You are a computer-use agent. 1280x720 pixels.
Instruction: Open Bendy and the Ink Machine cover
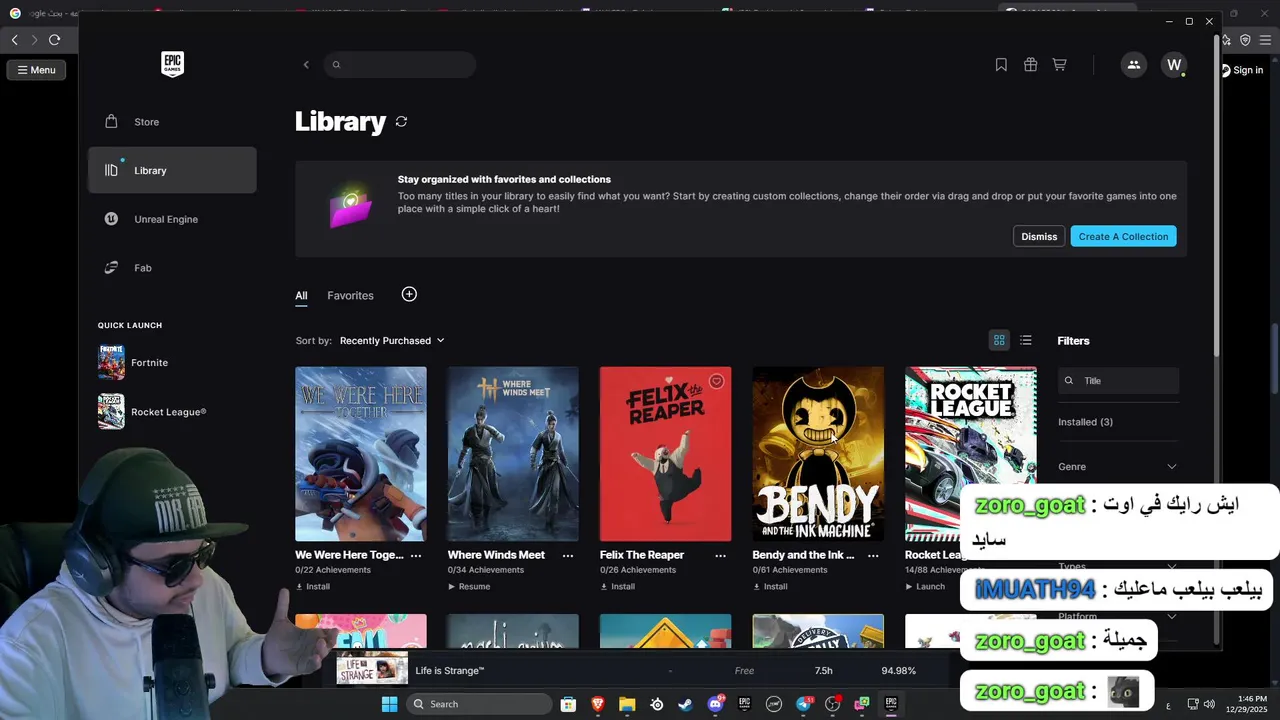(818, 454)
